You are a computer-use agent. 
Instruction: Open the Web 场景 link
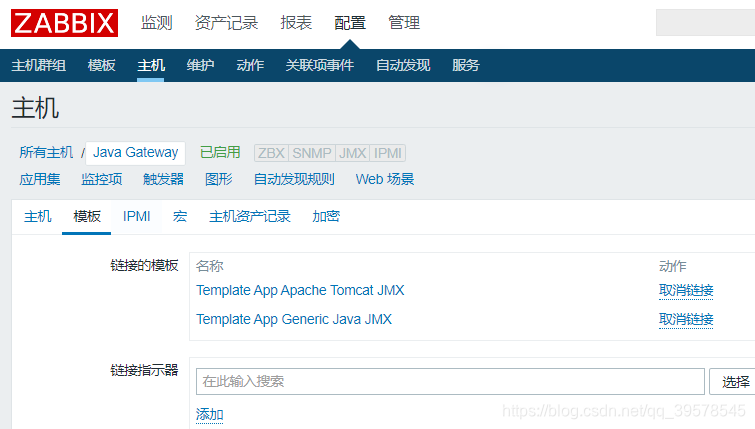[385, 179]
